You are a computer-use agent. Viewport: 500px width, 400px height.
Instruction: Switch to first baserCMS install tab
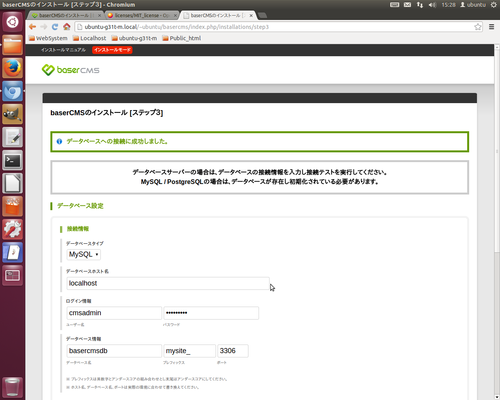65,15
